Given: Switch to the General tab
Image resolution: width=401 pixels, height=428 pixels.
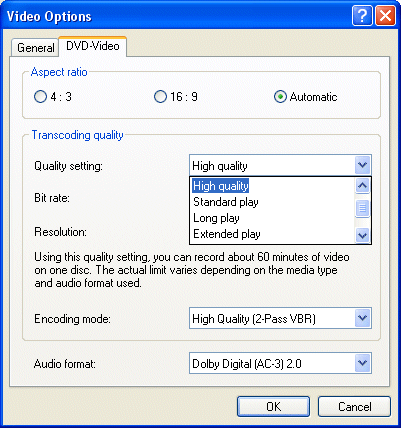Looking at the screenshot, I should tap(35, 48).
